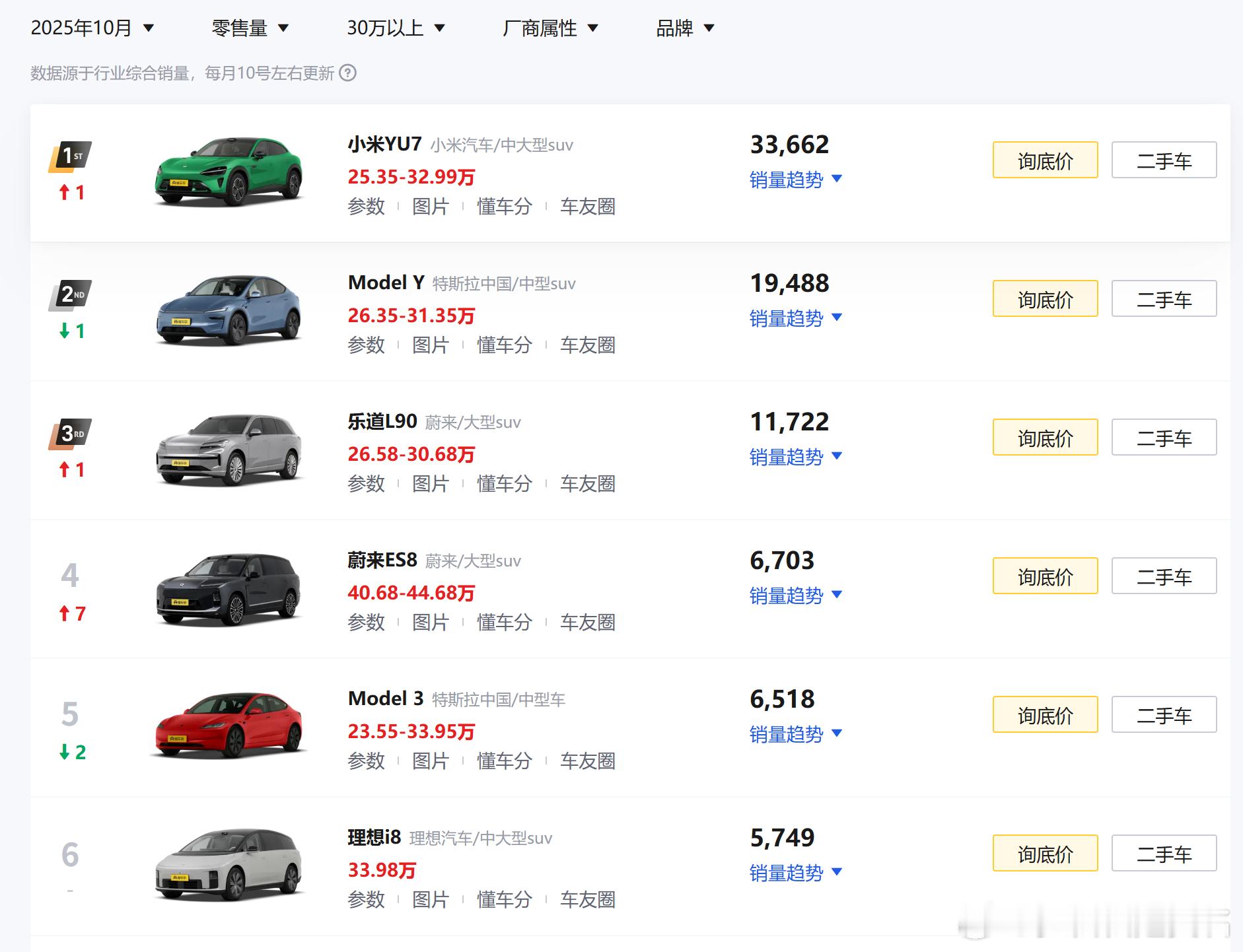Select the 33,662 sales figure
Viewport: 1243px width, 952px height.
[789, 145]
